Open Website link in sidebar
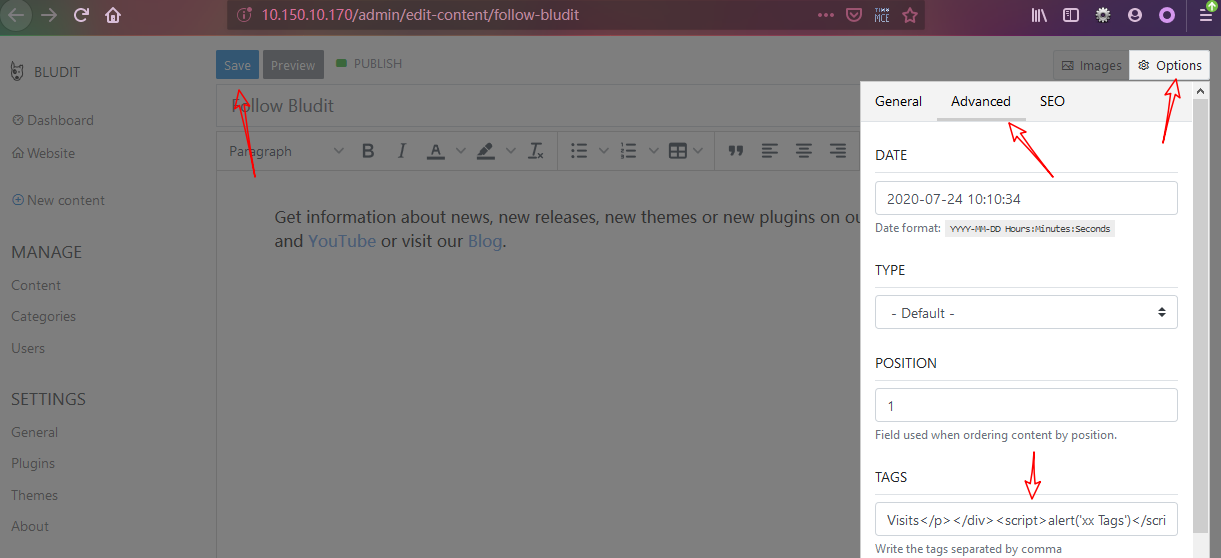 coord(43,153)
